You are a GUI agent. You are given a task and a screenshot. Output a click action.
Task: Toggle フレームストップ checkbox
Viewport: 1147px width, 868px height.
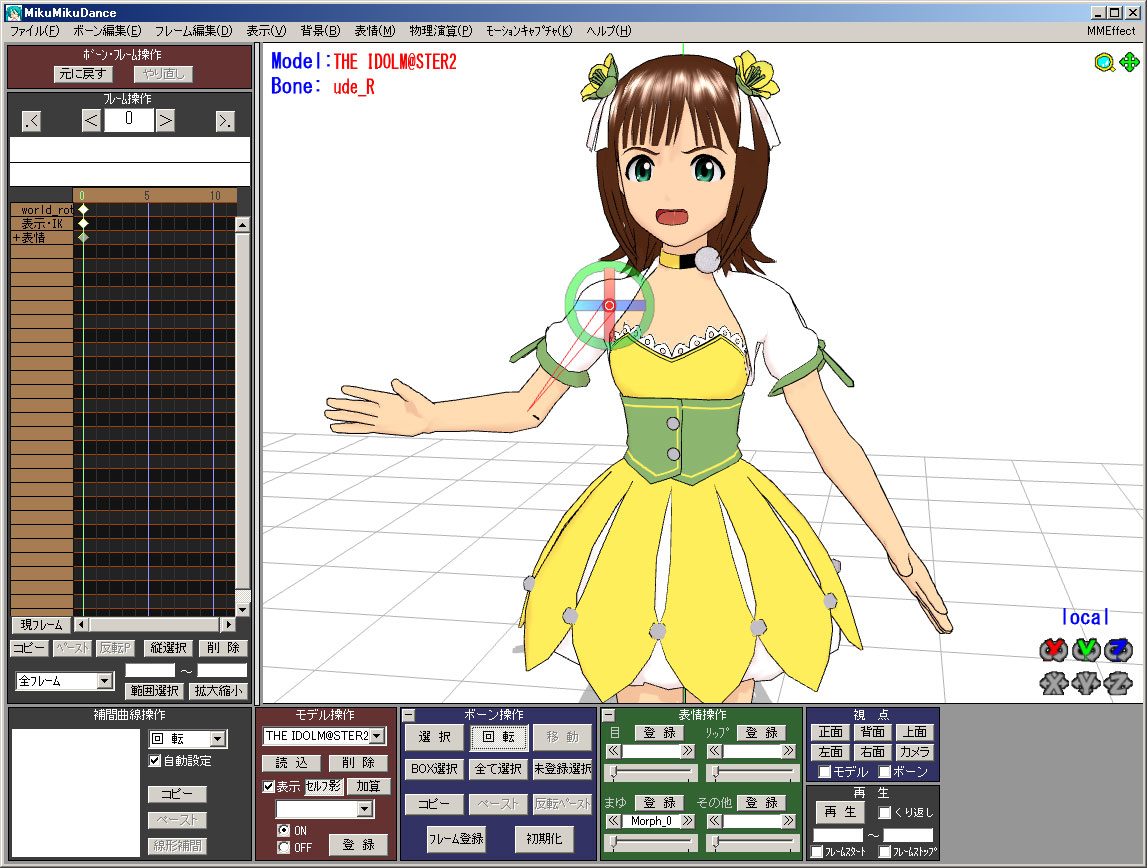[x=884, y=852]
